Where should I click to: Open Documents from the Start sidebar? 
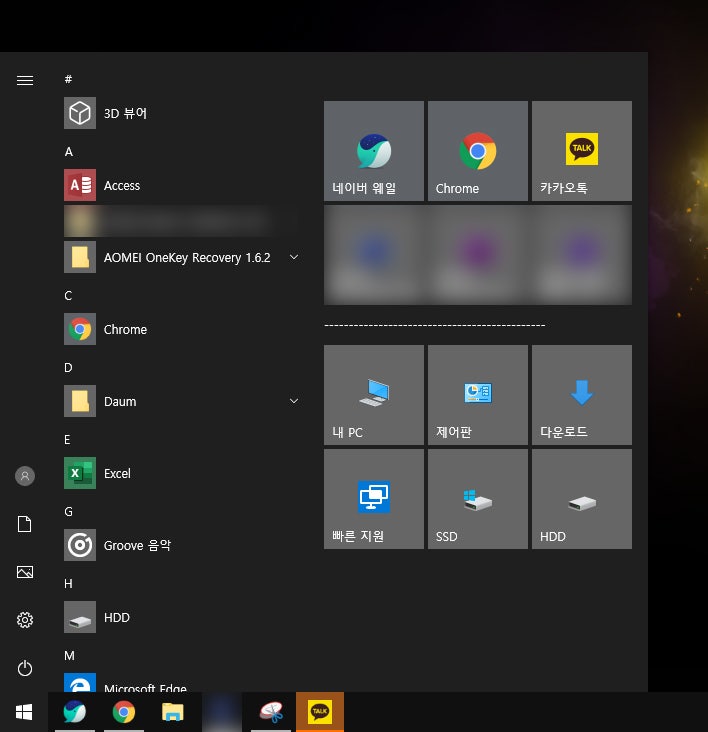25,524
